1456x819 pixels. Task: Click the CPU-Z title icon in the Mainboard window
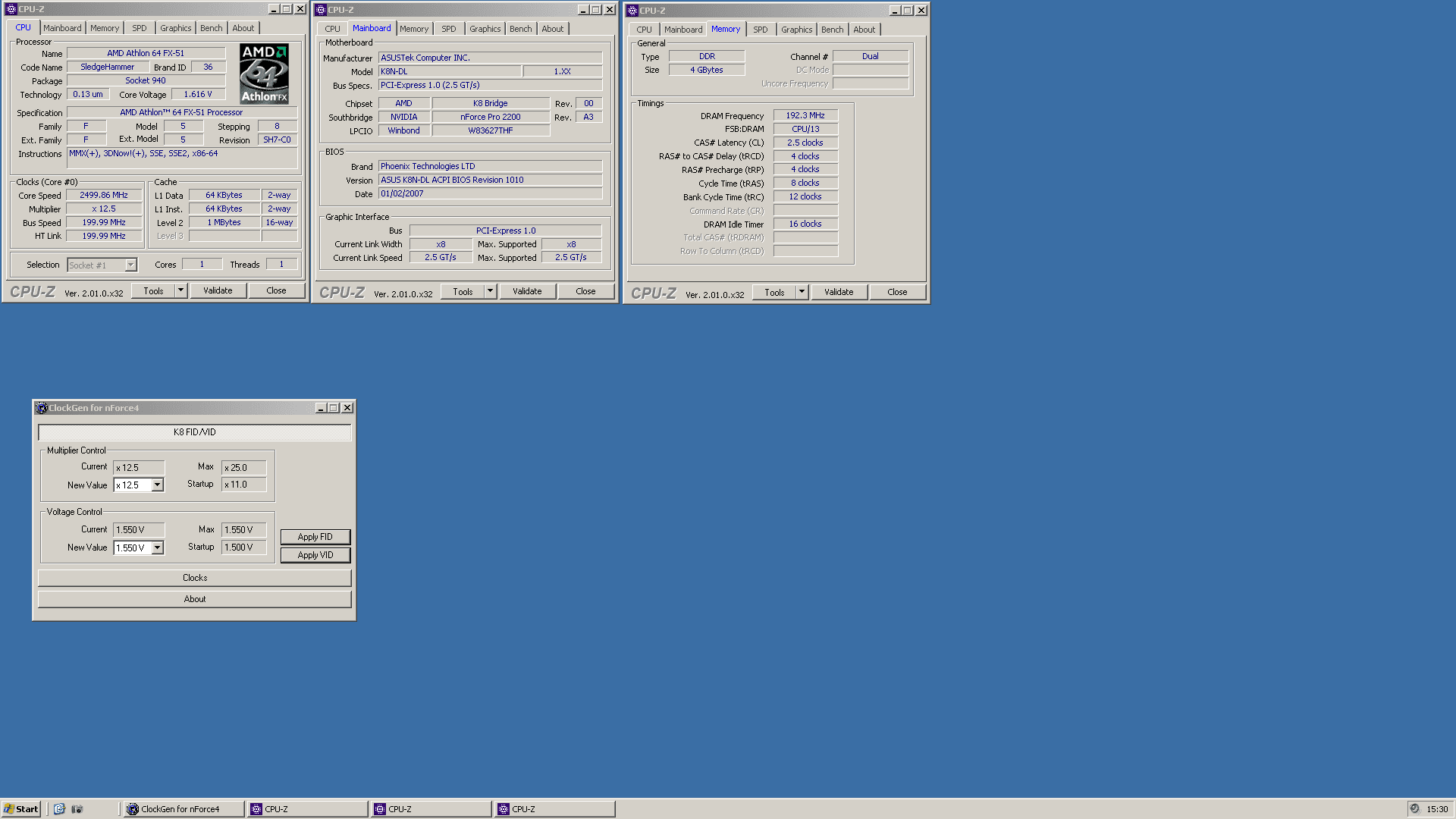[x=321, y=10]
